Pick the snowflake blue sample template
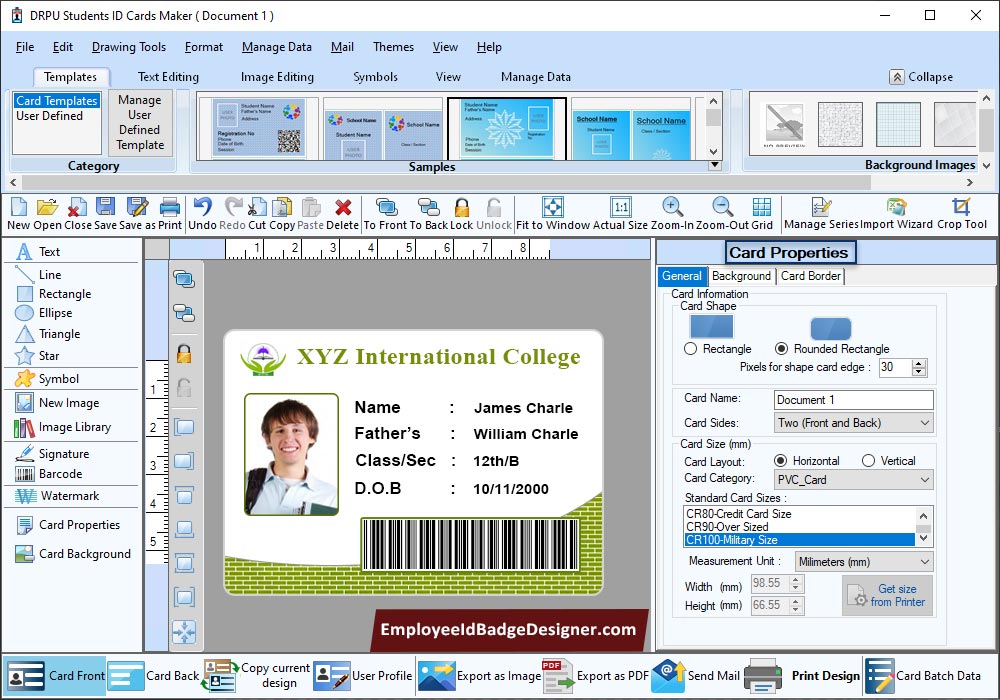This screenshot has height=700, width=1000. coord(506,128)
